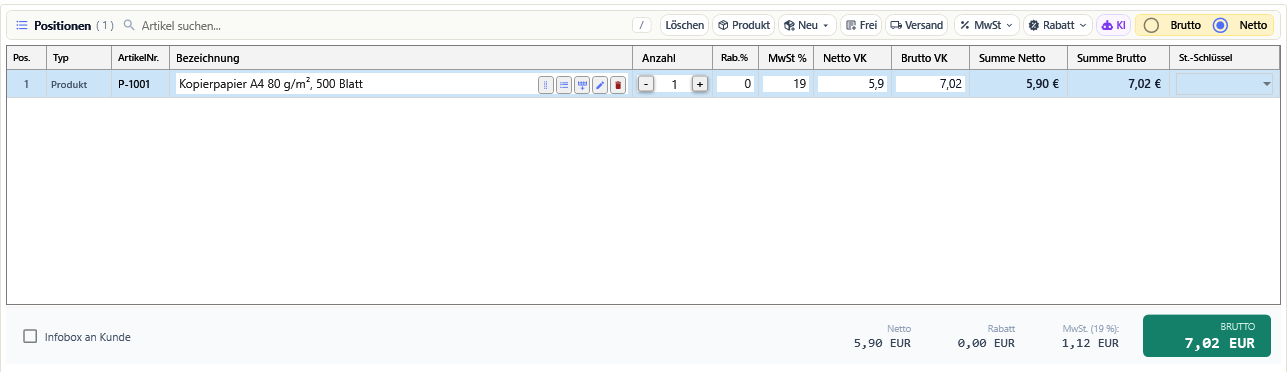Click the MwSt % field showing 19

click(x=785, y=85)
